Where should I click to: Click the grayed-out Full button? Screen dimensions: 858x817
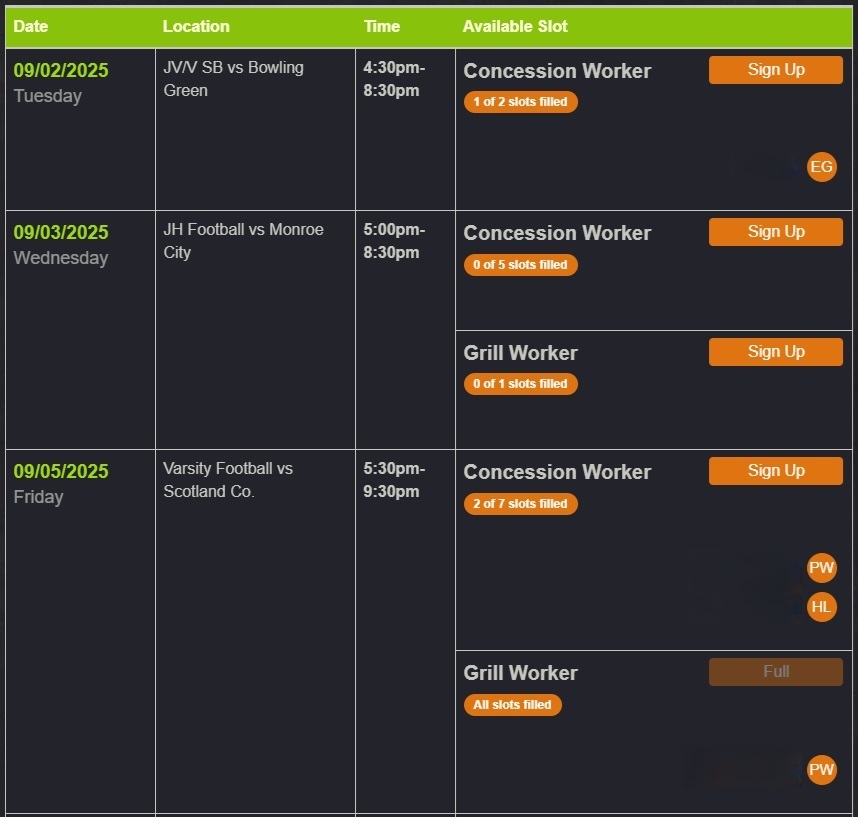pos(775,671)
